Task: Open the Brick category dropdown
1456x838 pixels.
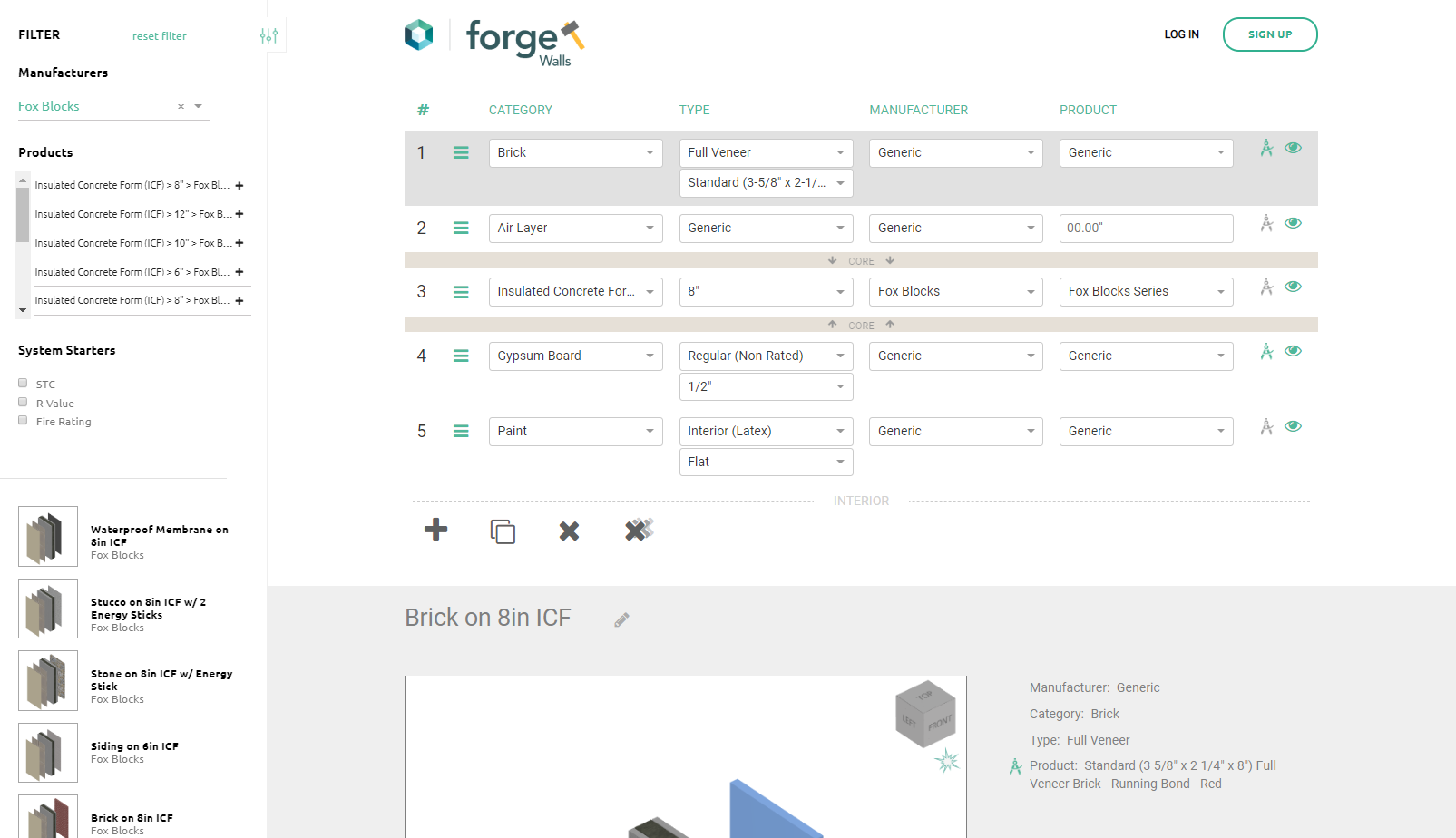Action: click(x=576, y=152)
